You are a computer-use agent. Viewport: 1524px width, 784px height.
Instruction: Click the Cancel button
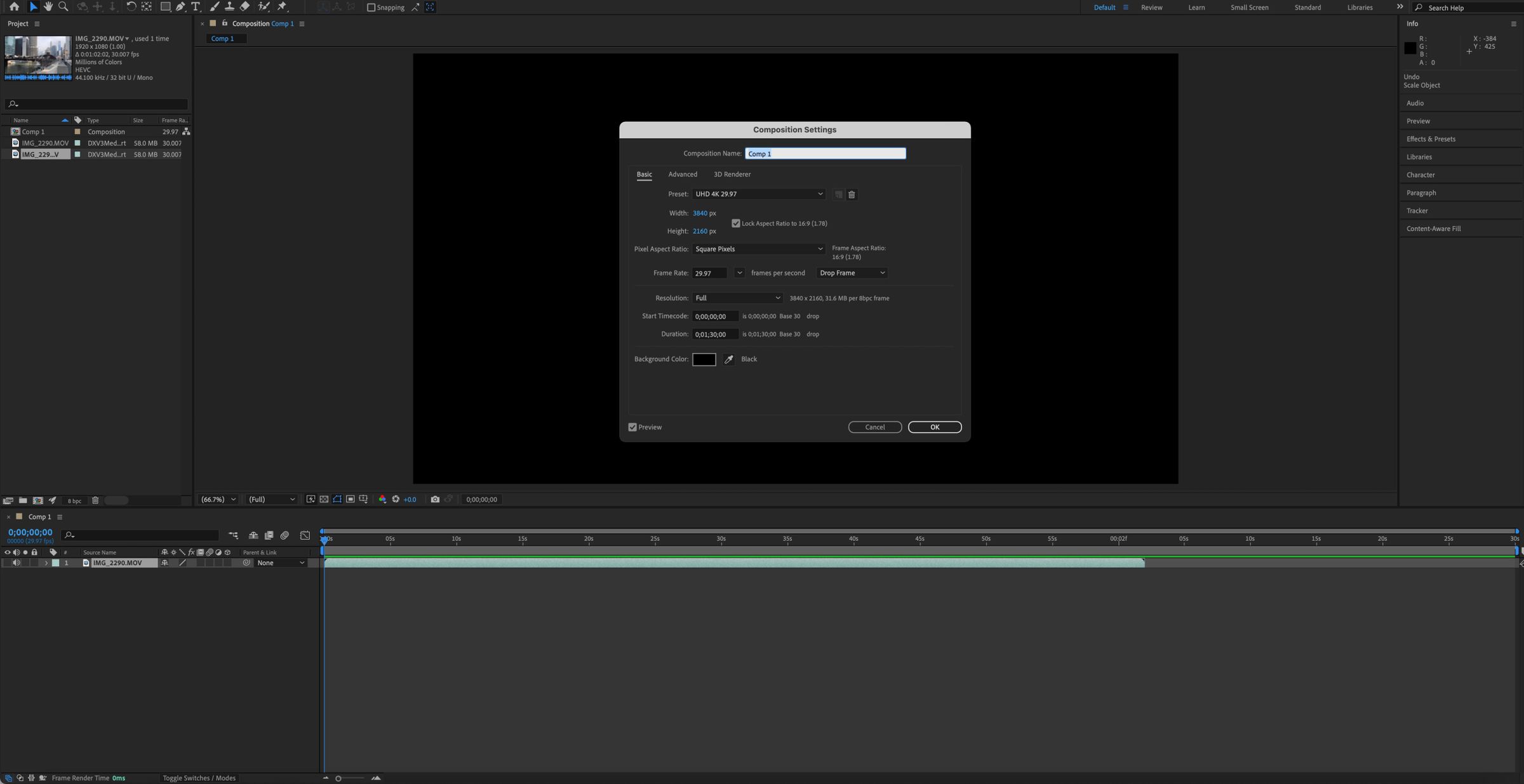pyautogui.click(x=874, y=427)
